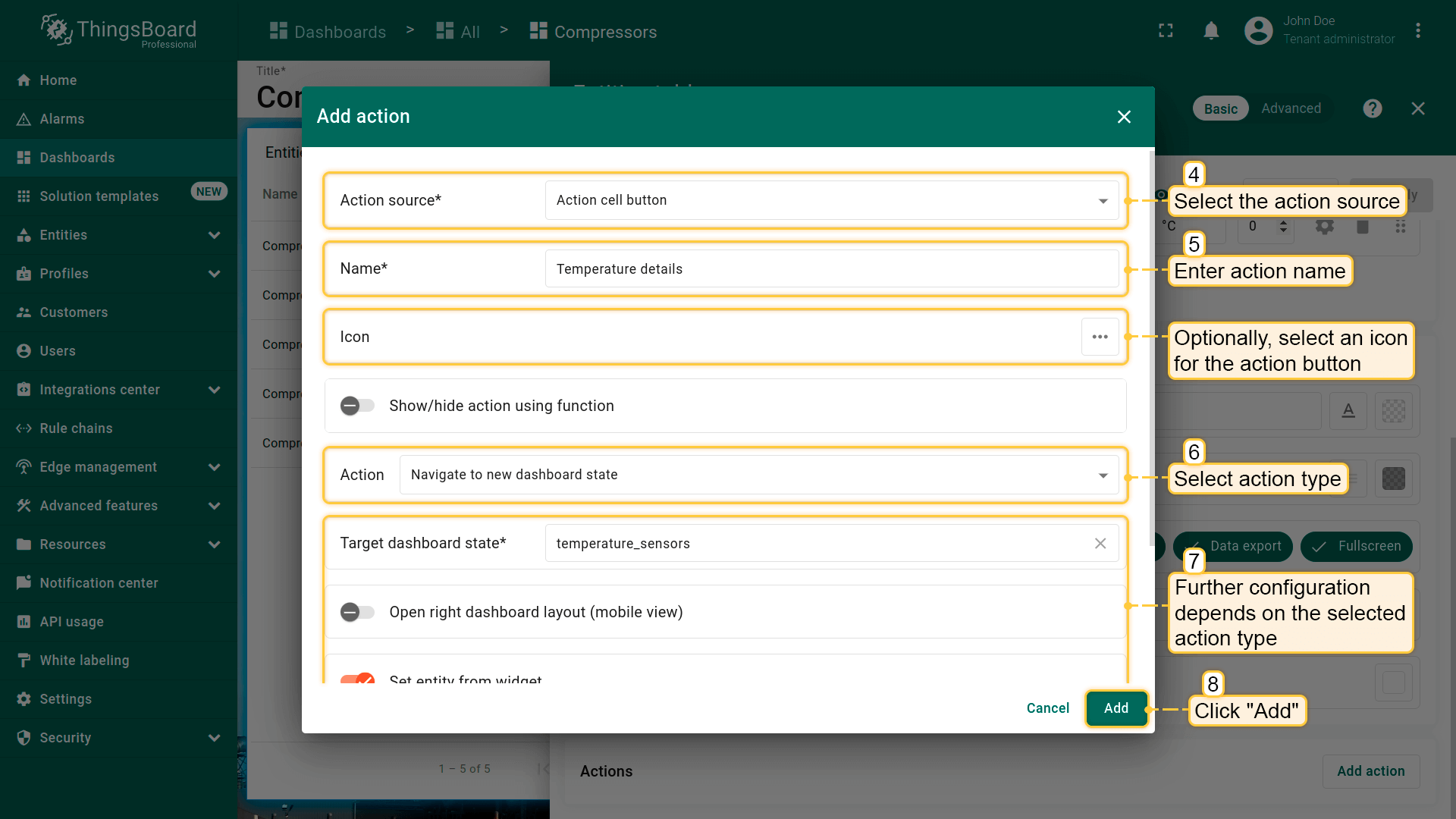
Task: Toggle Show/hide action using function
Action: click(x=357, y=406)
